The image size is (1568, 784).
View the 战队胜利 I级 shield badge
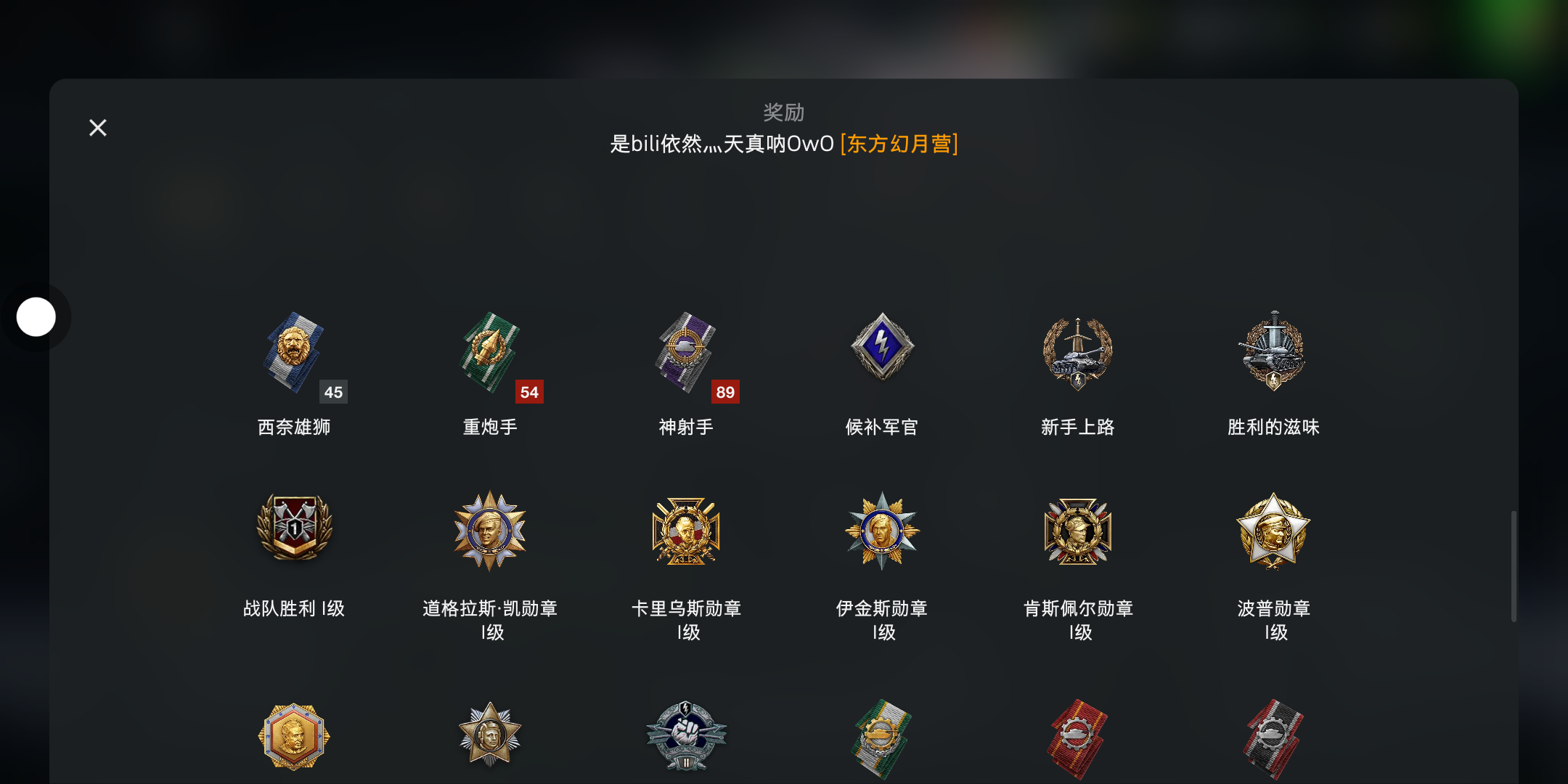294,528
